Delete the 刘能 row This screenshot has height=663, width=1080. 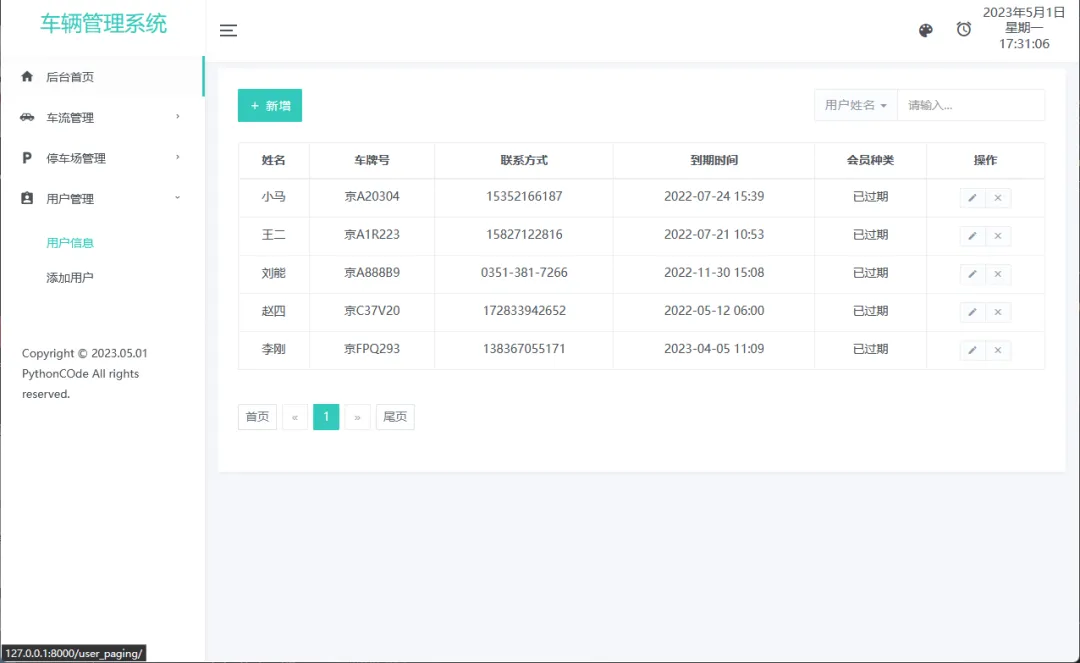pos(998,274)
